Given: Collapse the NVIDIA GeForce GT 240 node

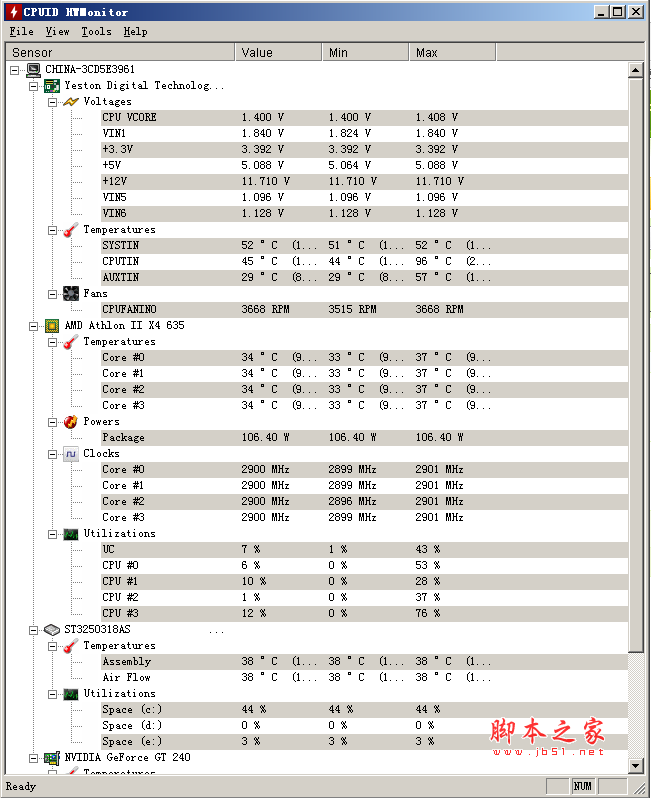Looking at the screenshot, I should tap(34, 758).
